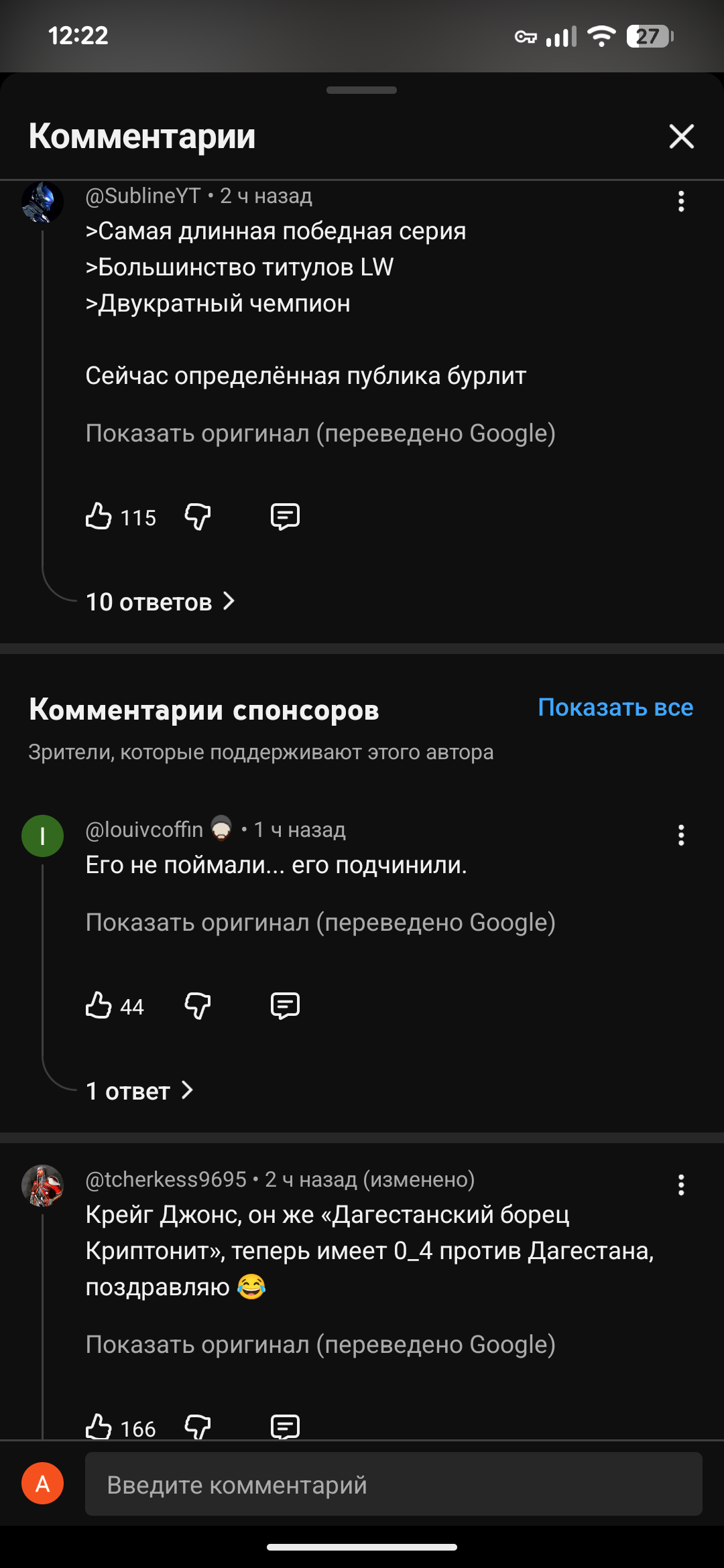Image resolution: width=724 pixels, height=1568 pixels.
Task: Expand the 1 ответ reply thread
Action: [x=139, y=1091]
